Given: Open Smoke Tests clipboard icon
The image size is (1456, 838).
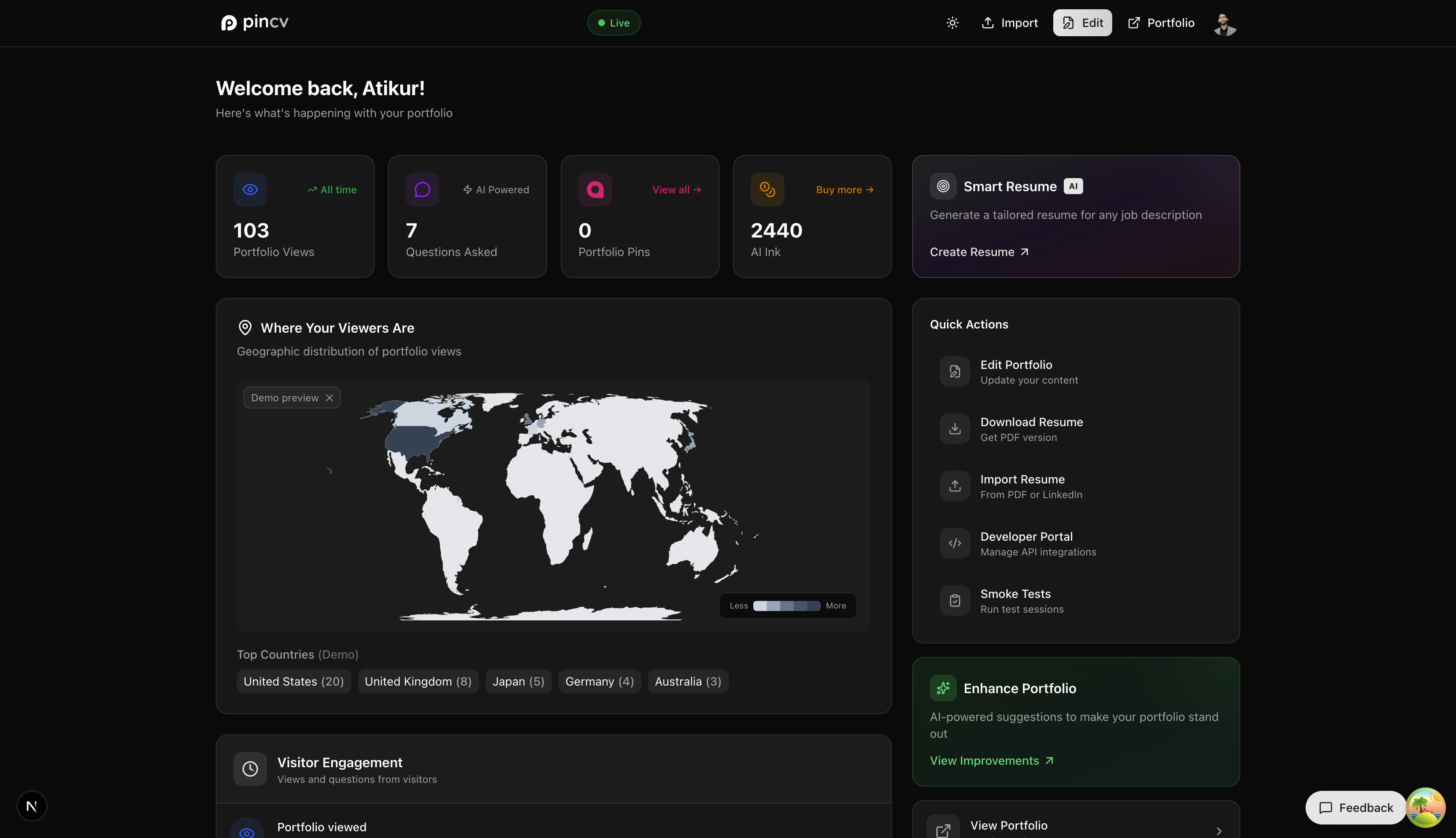Looking at the screenshot, I should click(955, 600).
